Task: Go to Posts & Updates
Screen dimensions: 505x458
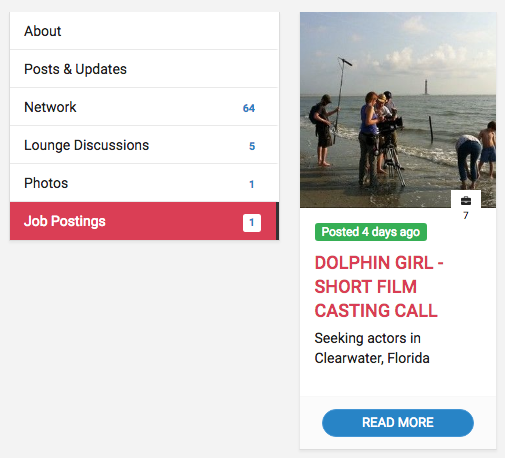Action: tap(144, 69)
